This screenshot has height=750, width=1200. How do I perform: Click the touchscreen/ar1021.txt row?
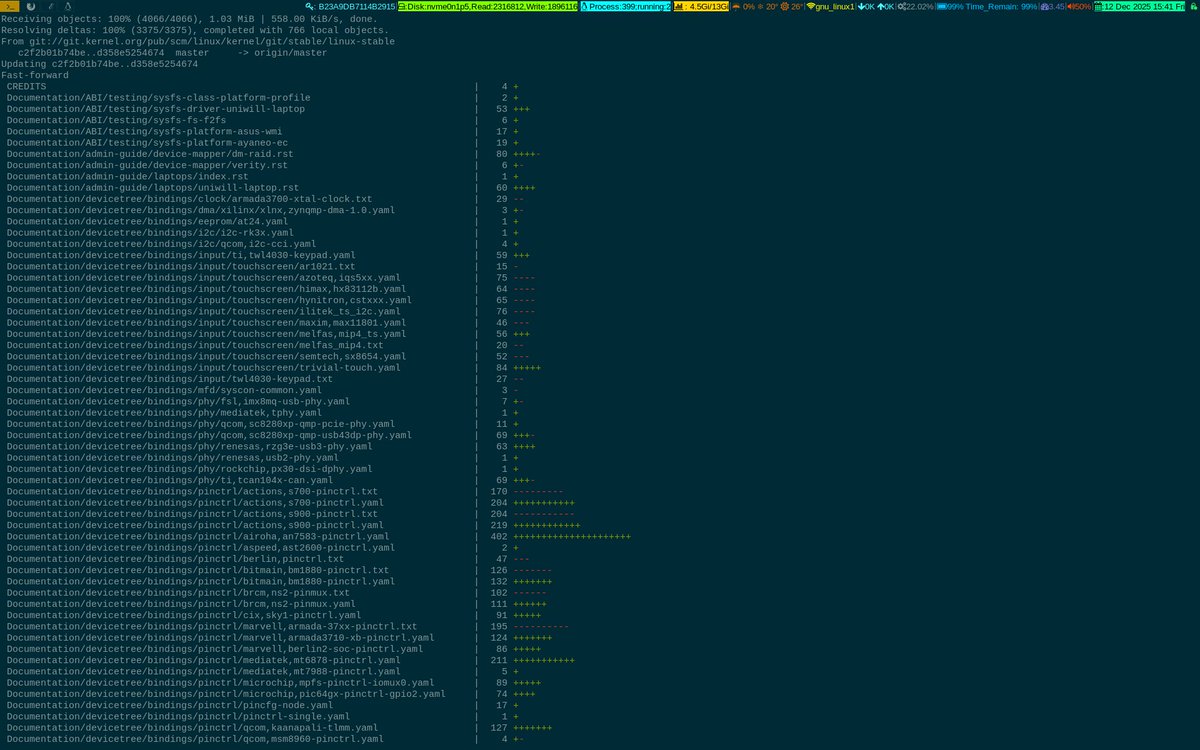coord(263,266)
